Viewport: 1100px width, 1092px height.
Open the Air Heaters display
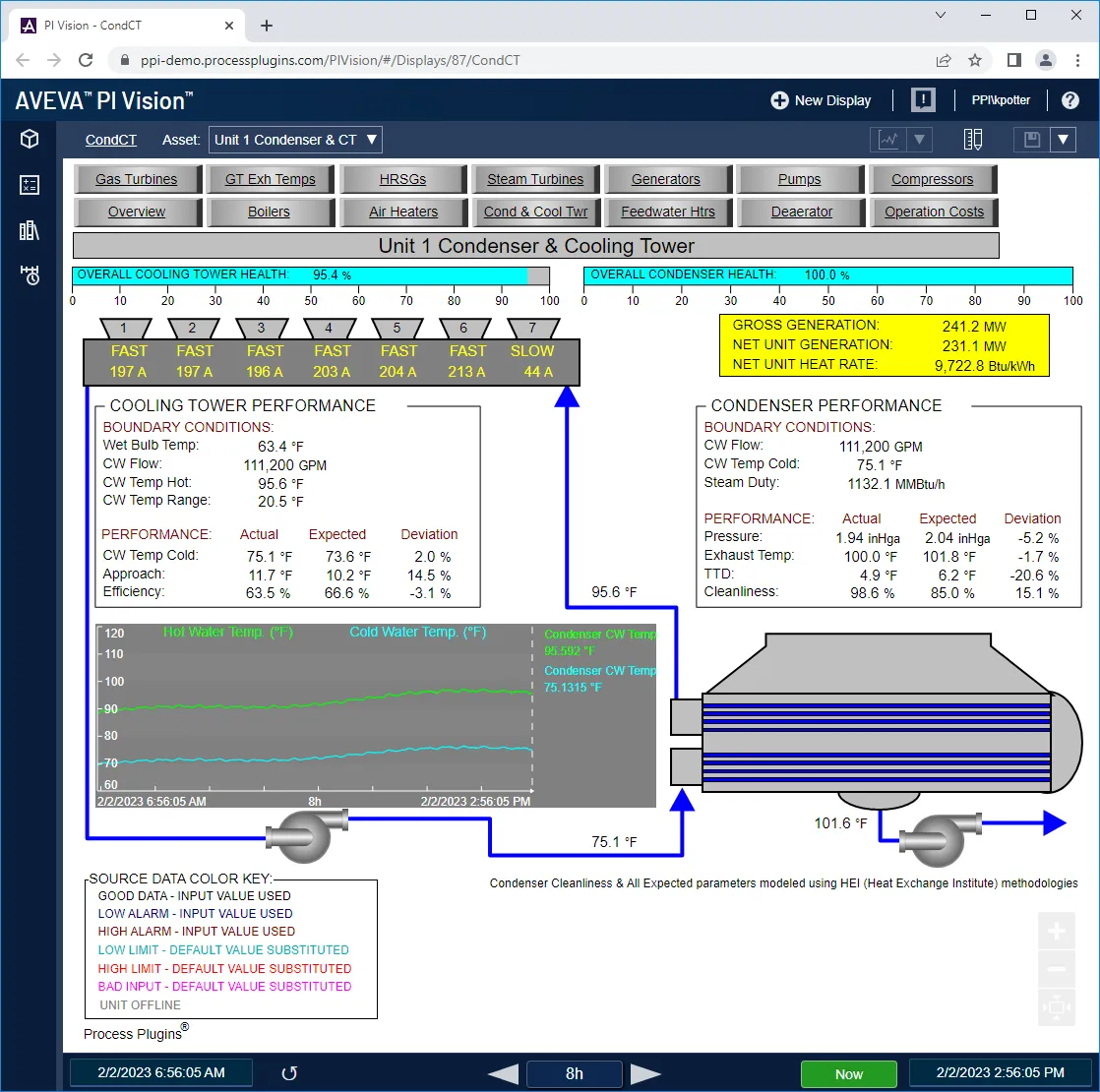pyautogui.click(x=402, y=212)
